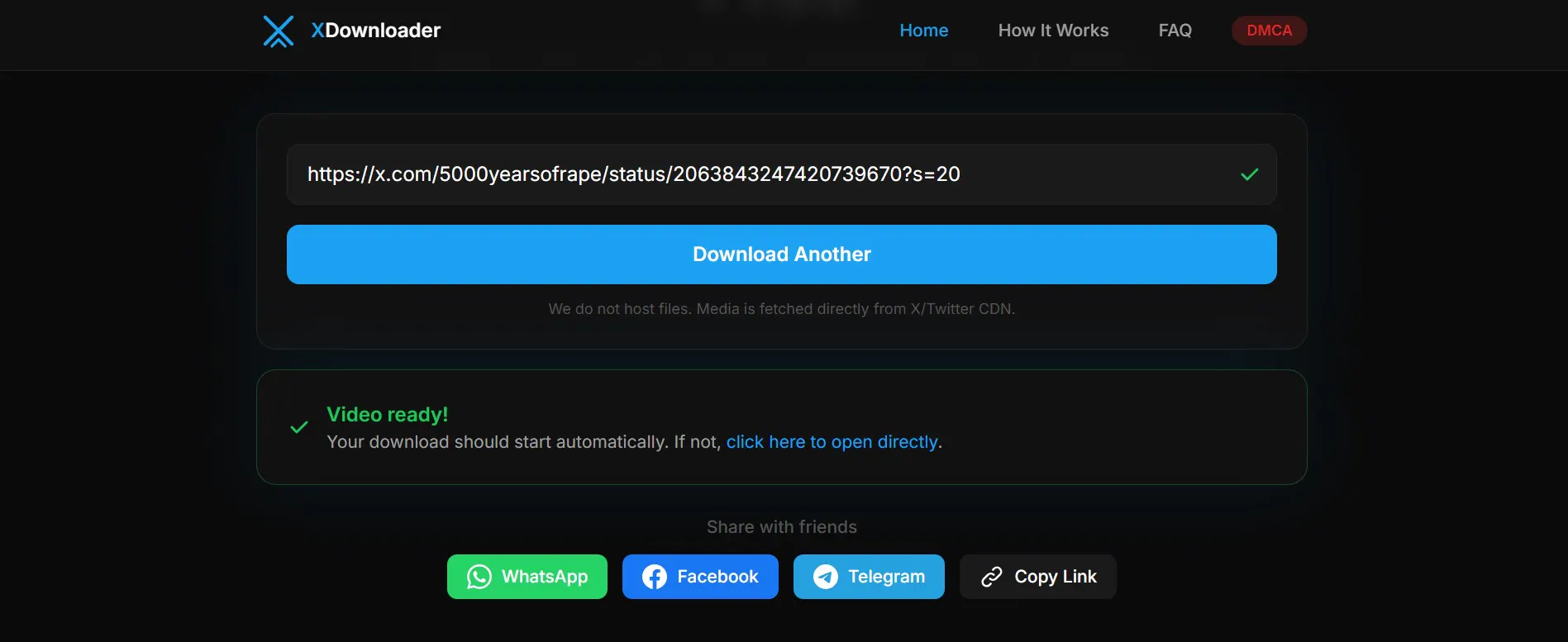
Task: Click the Download Another button
Action: tap(781, 254)
